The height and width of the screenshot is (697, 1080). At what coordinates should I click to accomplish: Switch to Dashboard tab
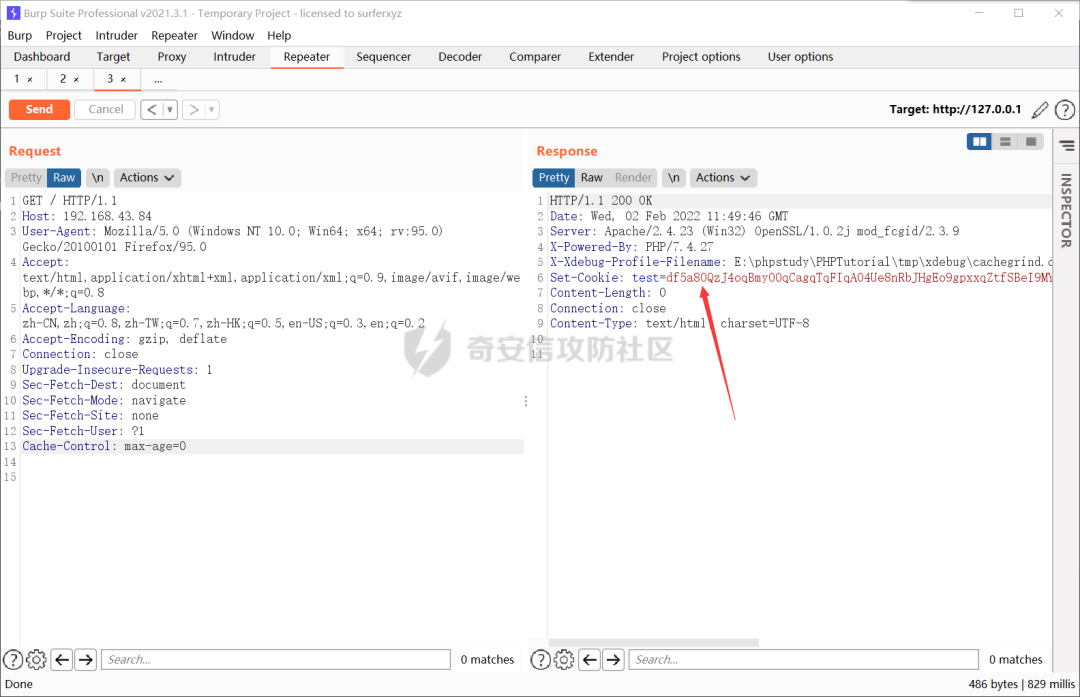pos(42,56)
